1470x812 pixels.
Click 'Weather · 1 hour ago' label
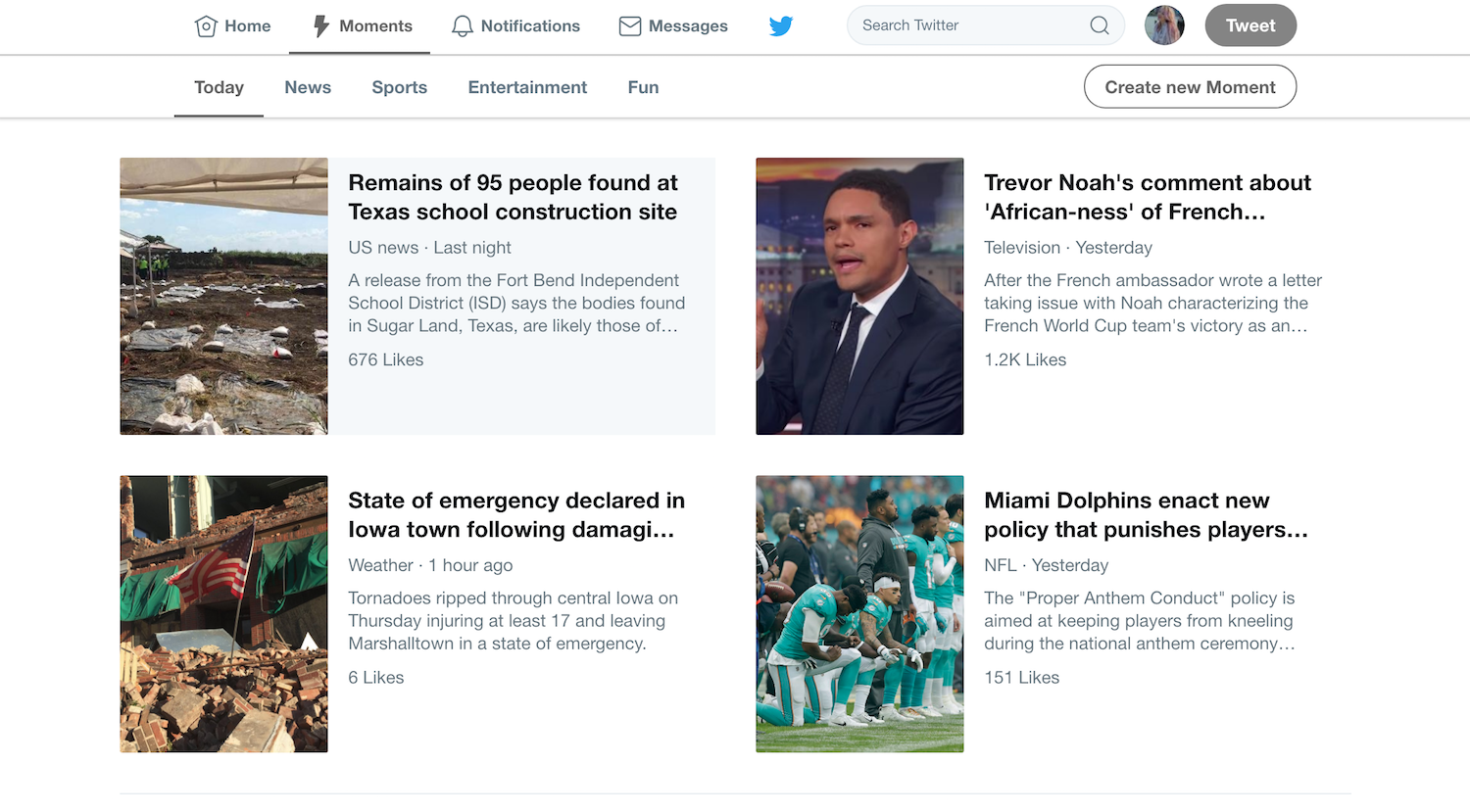[x=430, y=565]
